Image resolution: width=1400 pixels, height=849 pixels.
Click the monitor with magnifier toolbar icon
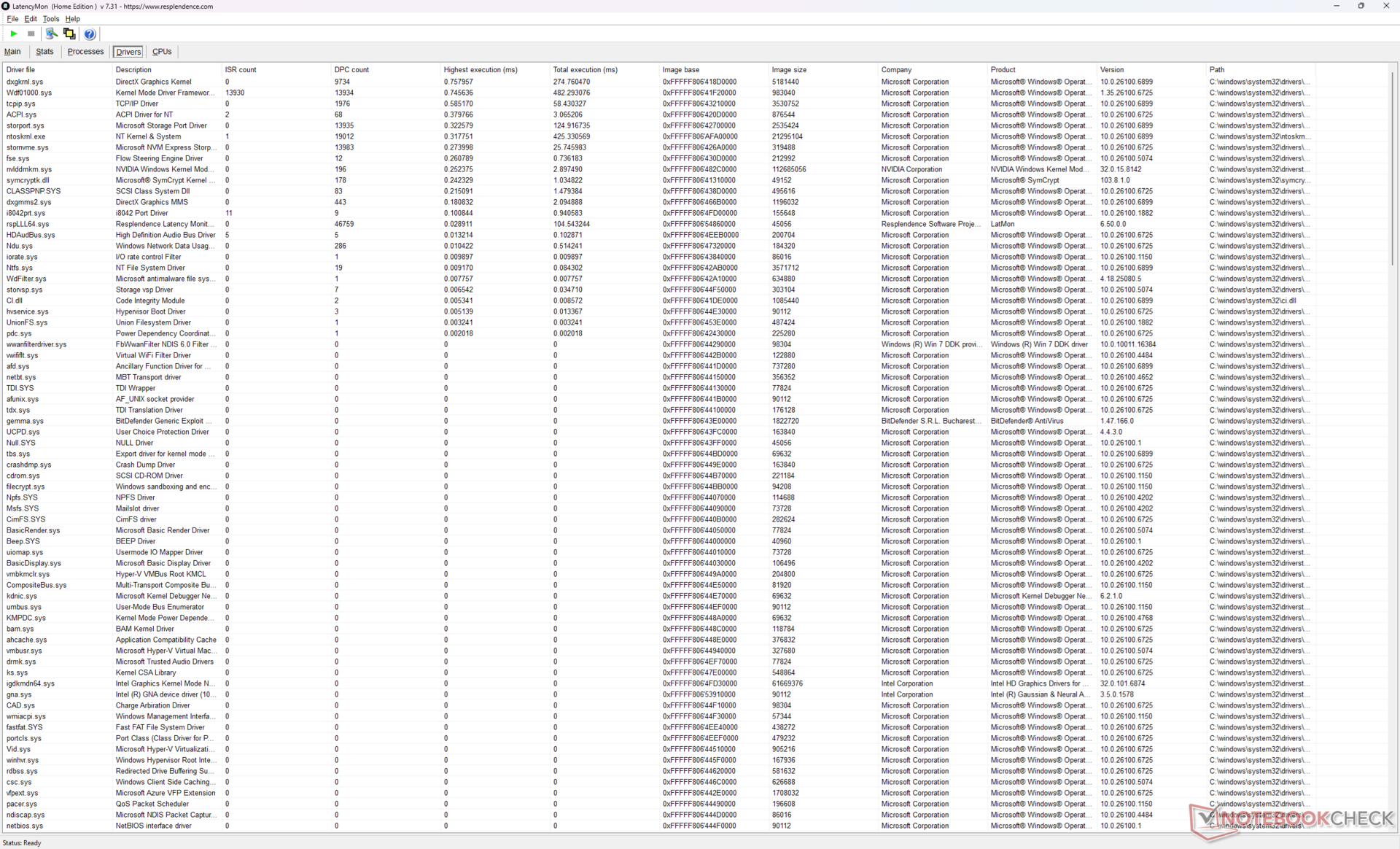pyautogui.click(x=51, y=34)
